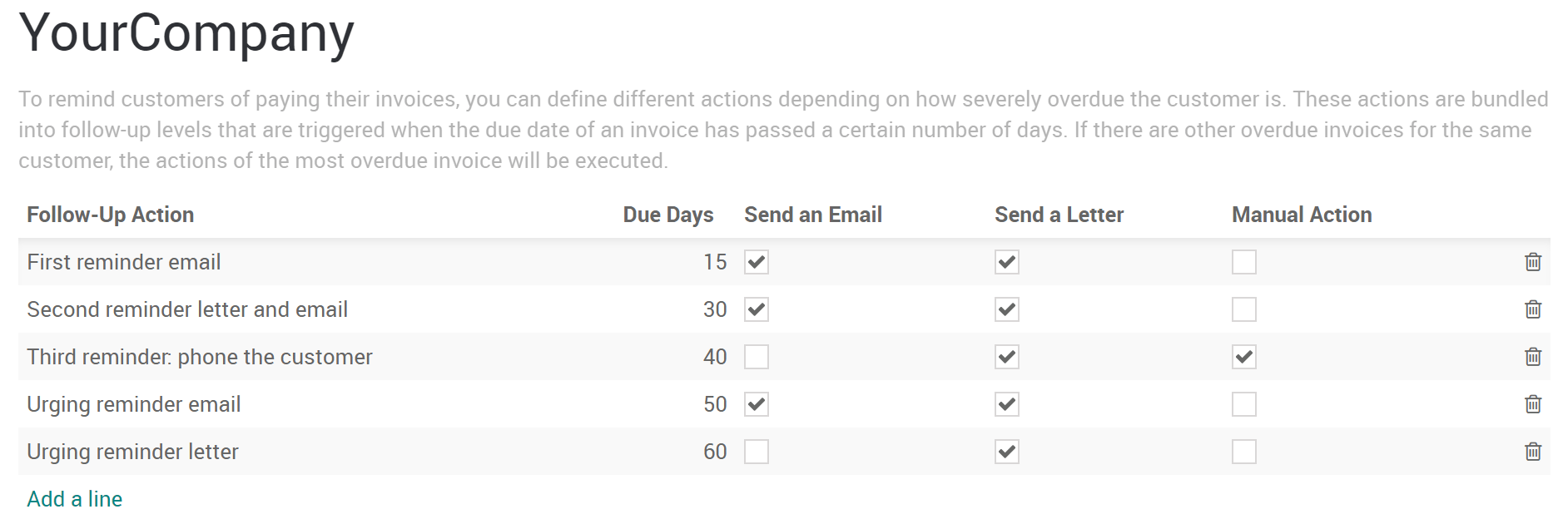Delete the First reminder email row
Image resolution: width=1568 pixels, height=519 pixels.
click(1532, 262)
